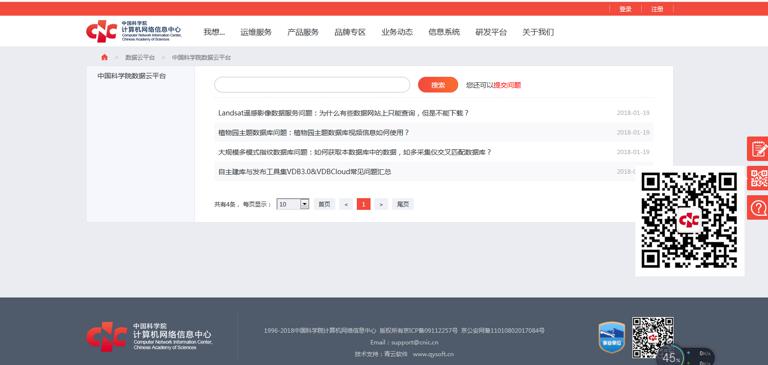
Task: Open the 业务动态 menu
Action: pos(397,32)
